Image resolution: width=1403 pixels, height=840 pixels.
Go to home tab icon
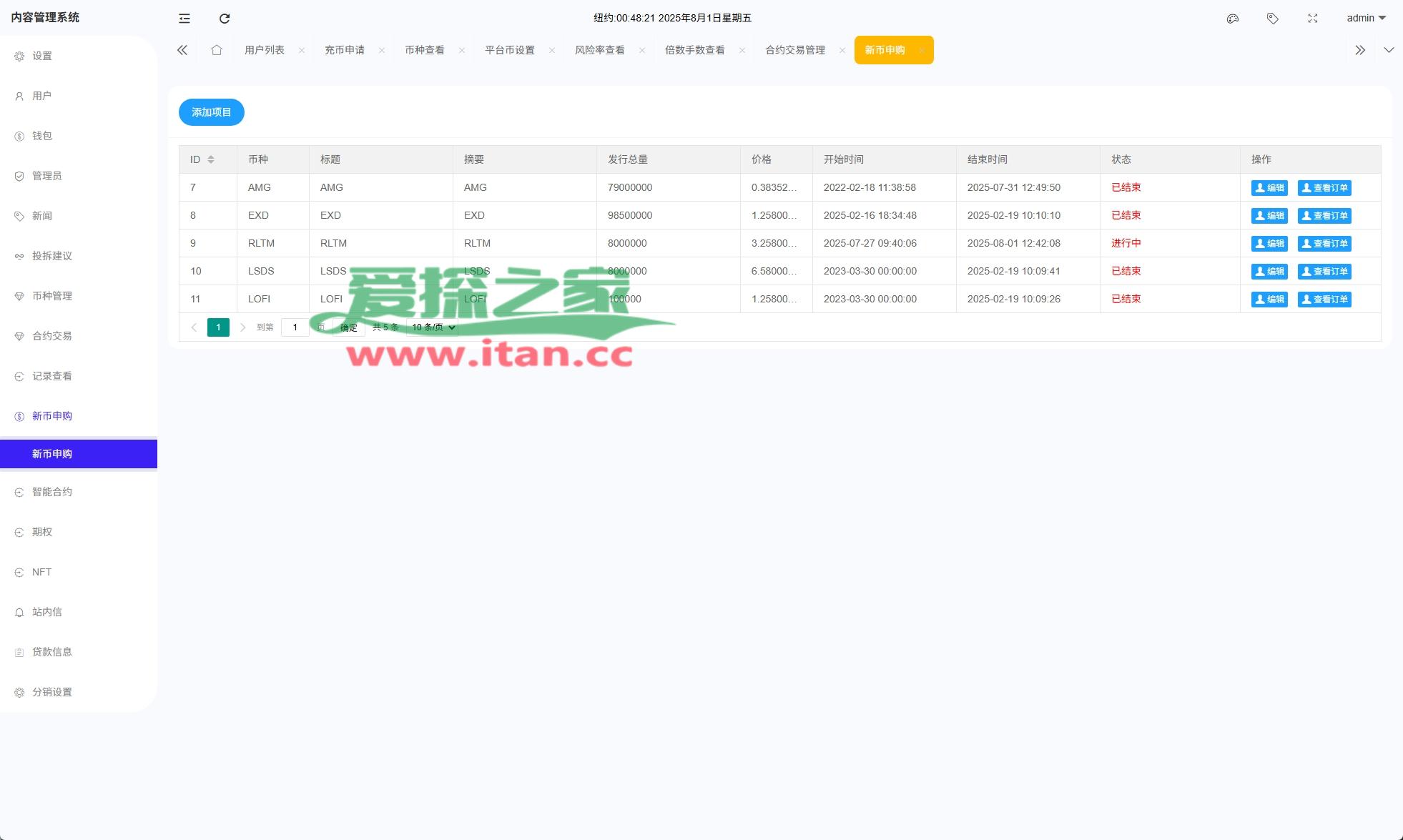pos(217,50)
